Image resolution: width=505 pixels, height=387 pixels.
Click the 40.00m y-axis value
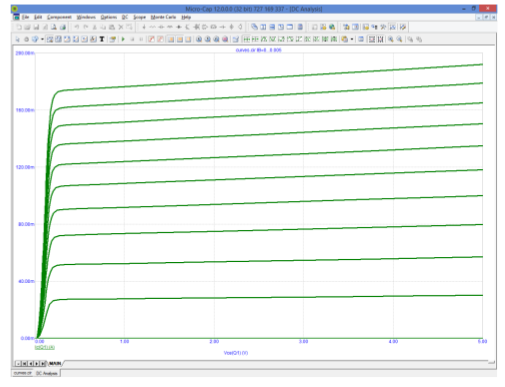(26, 281)
